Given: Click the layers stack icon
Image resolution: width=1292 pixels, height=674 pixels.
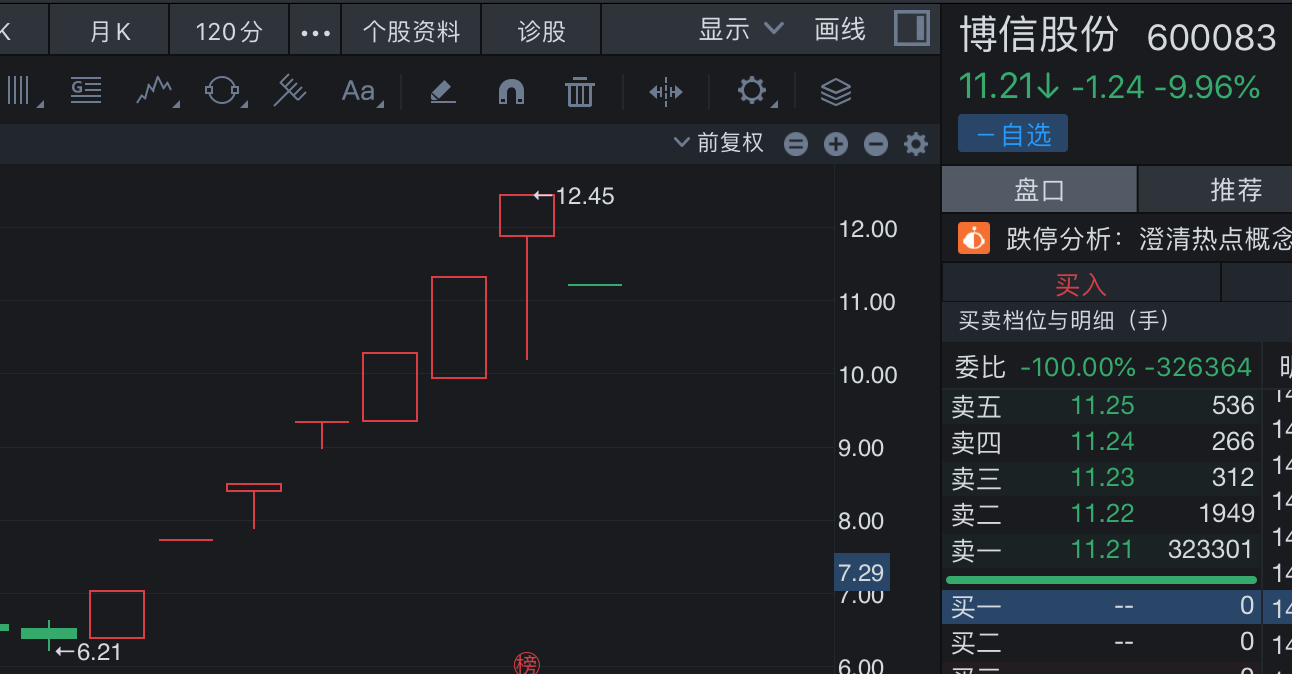Looking at the screenshot, I should click(835, 92).
